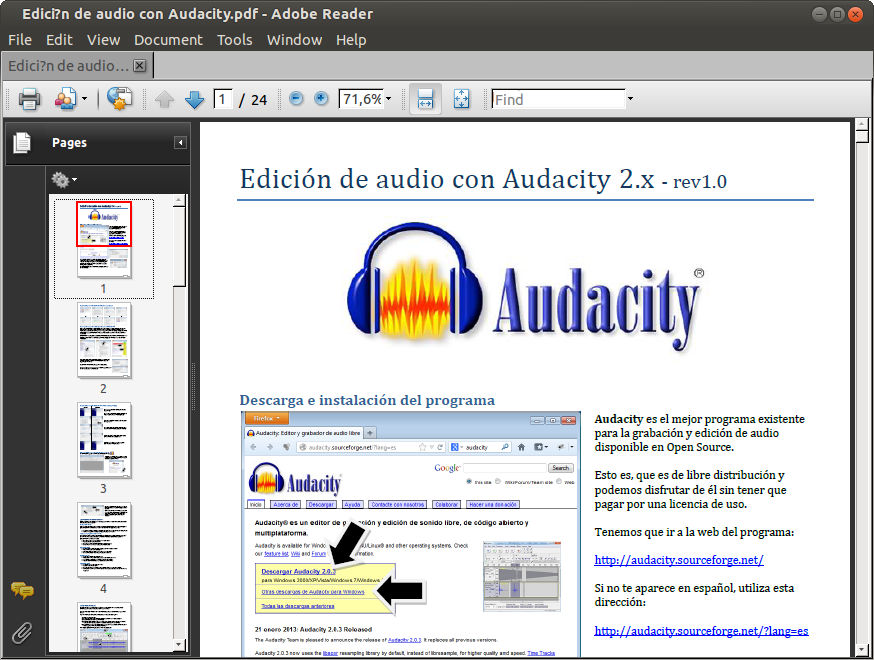The width and height of the screenshot is (874, 660).
Task: Select page 4 thumbnail
Action: click(104, 540)
